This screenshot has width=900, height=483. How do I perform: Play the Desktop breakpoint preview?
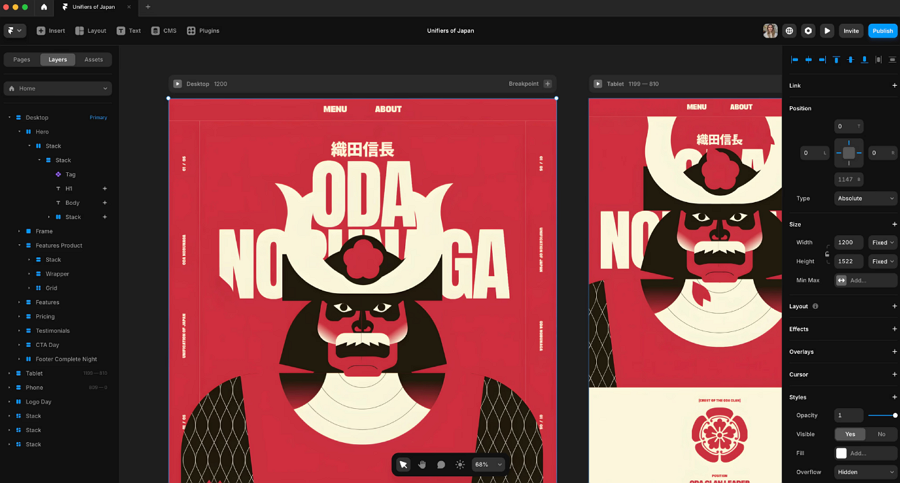tap(177, 84)
